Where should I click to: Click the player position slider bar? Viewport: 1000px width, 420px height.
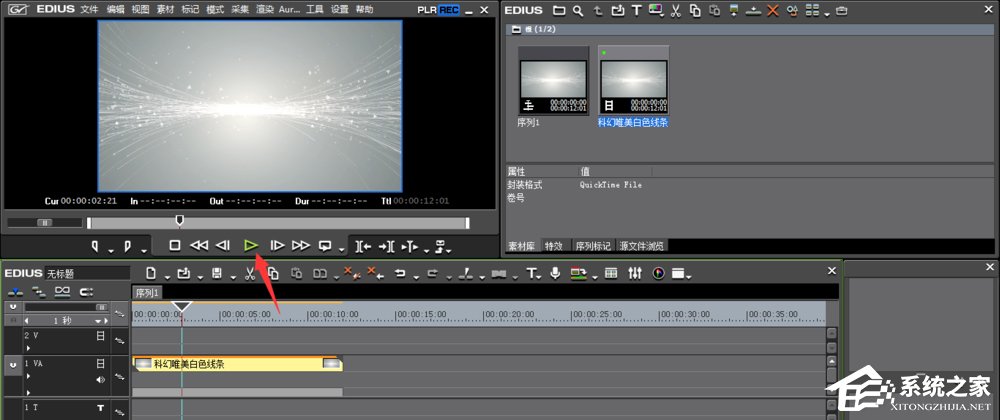coord(277,222)
